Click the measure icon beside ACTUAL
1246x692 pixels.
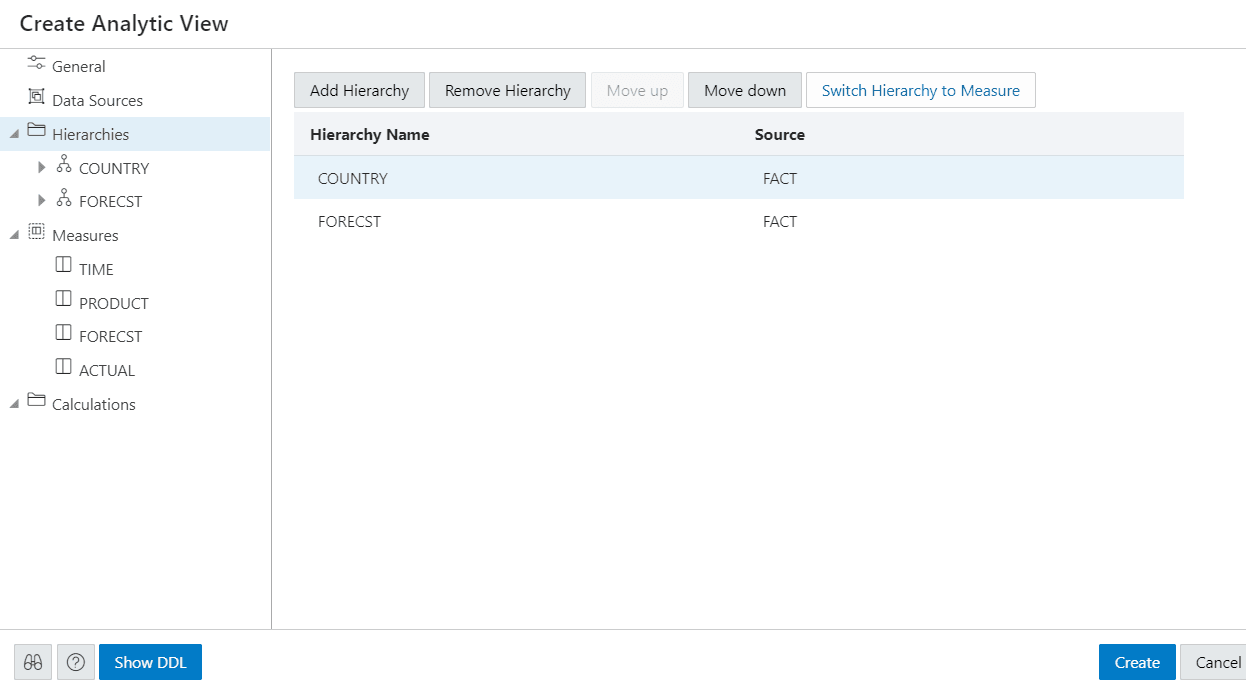(63, 365)
